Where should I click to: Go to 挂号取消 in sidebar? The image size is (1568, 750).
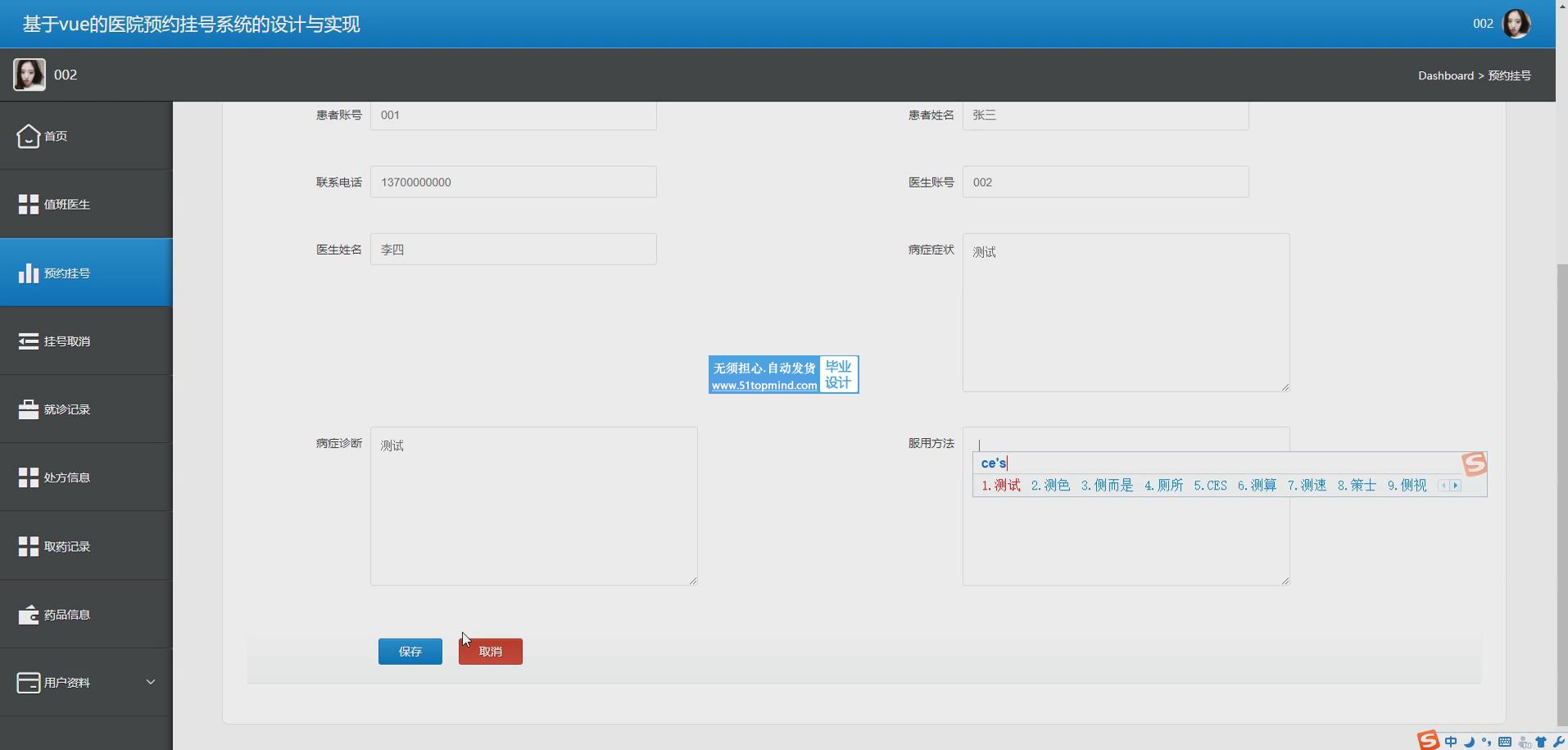(x=86, y=341)
